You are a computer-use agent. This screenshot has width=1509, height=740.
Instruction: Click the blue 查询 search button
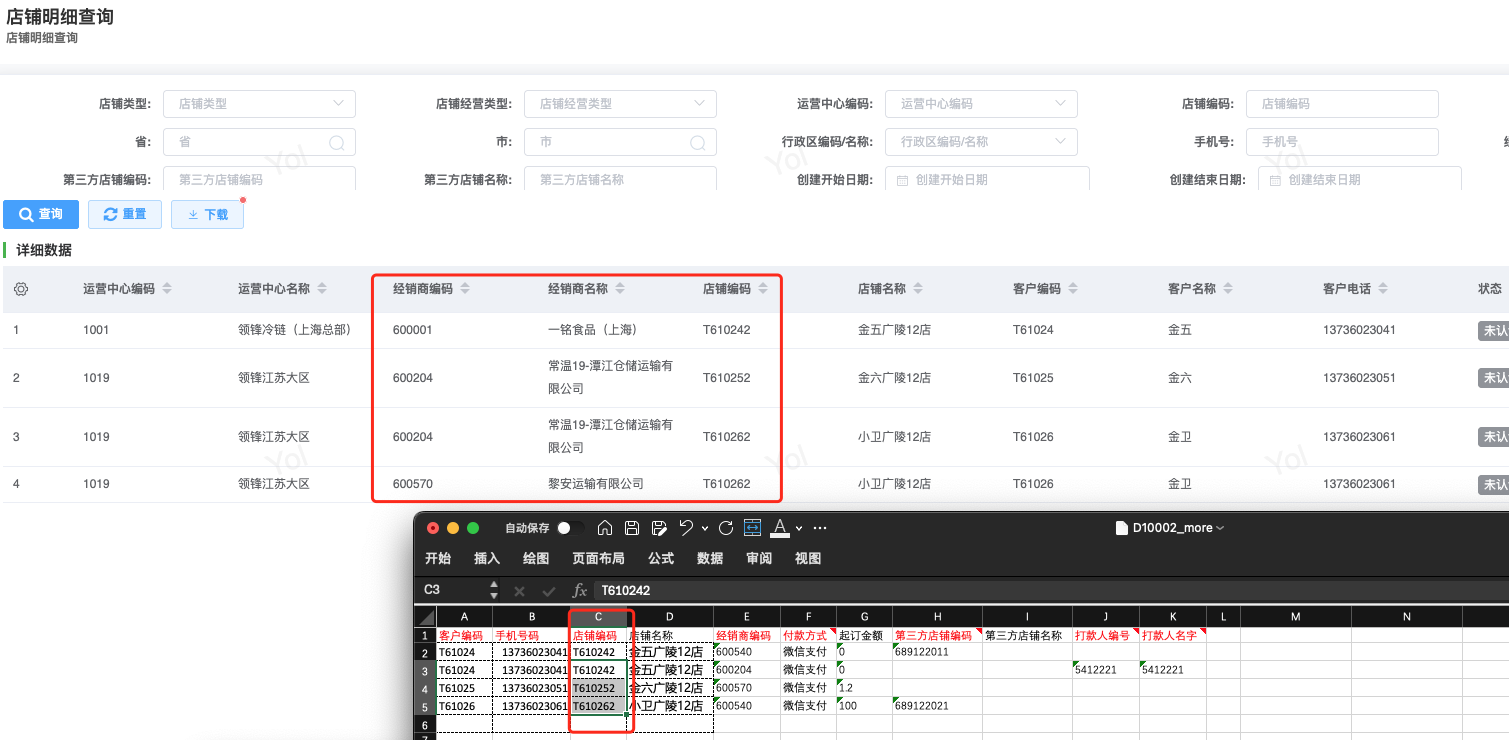click(41, 214)
